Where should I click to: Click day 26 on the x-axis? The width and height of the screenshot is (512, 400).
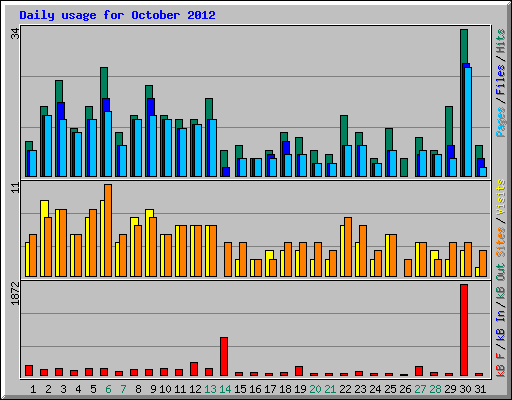[405, 389]
